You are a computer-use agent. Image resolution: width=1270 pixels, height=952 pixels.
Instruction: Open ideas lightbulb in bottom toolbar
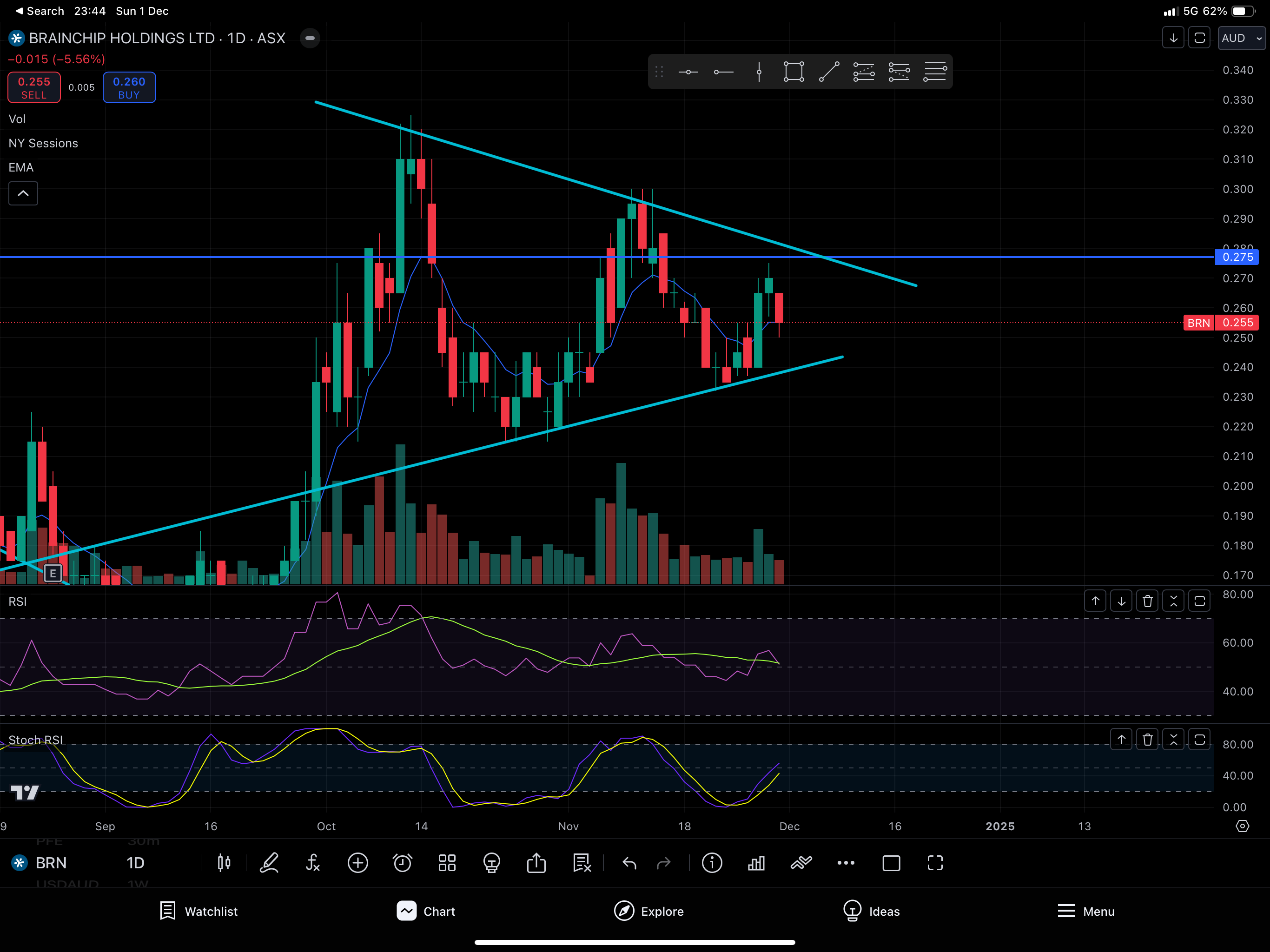[491, 862]
